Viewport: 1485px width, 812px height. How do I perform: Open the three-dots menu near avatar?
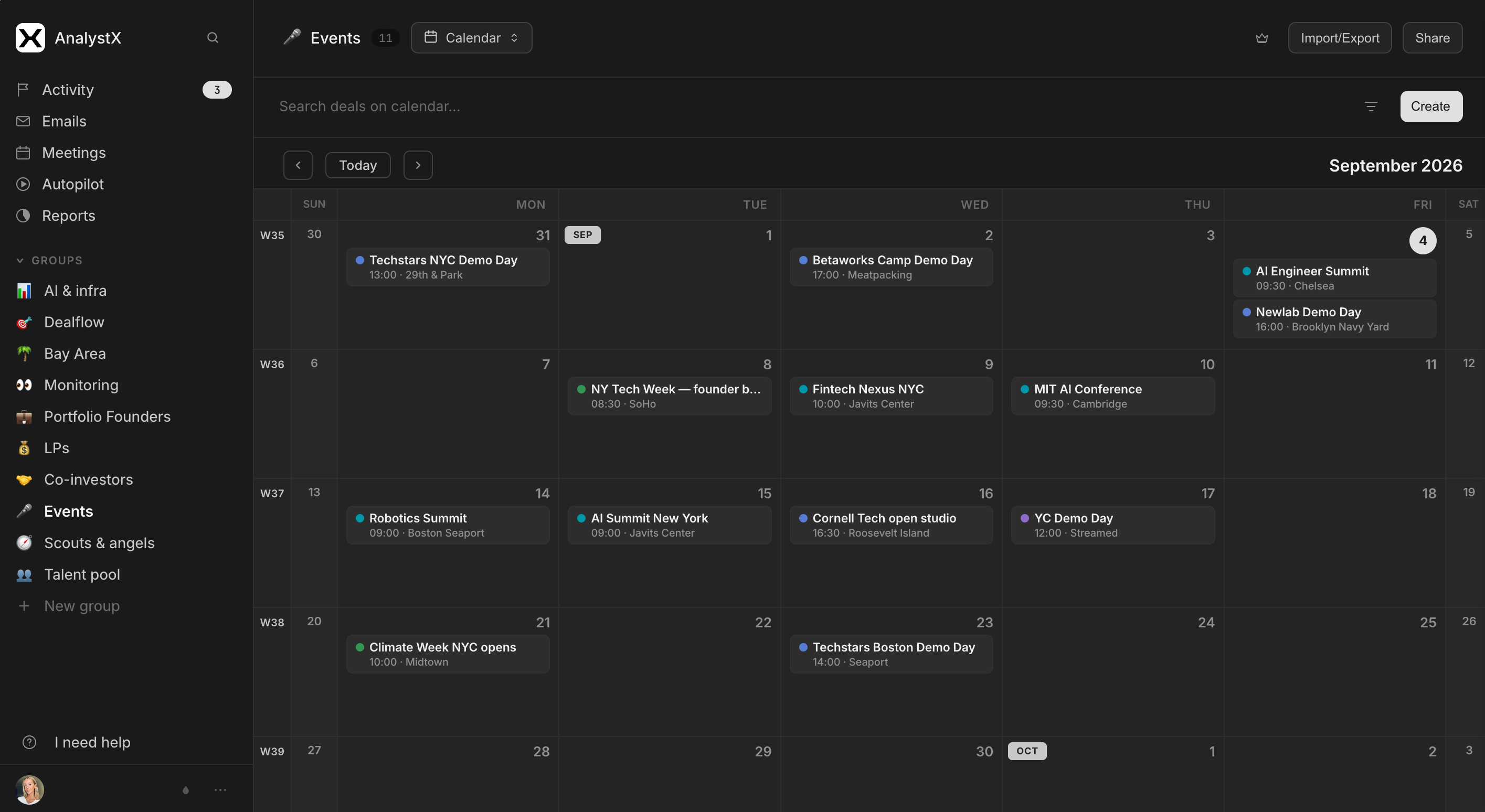[220, 790]
